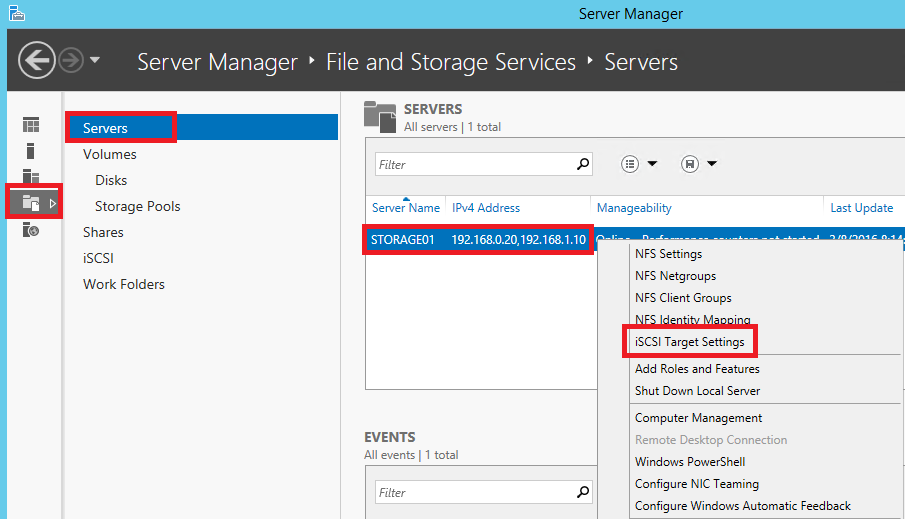Open the saved queries icon
905x519 pixels.
tap(690, 164)
